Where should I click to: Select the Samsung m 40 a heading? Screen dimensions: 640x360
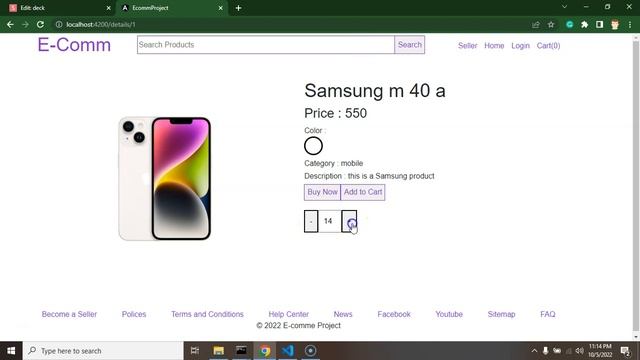pyautogui.click(x=375, y=91)
